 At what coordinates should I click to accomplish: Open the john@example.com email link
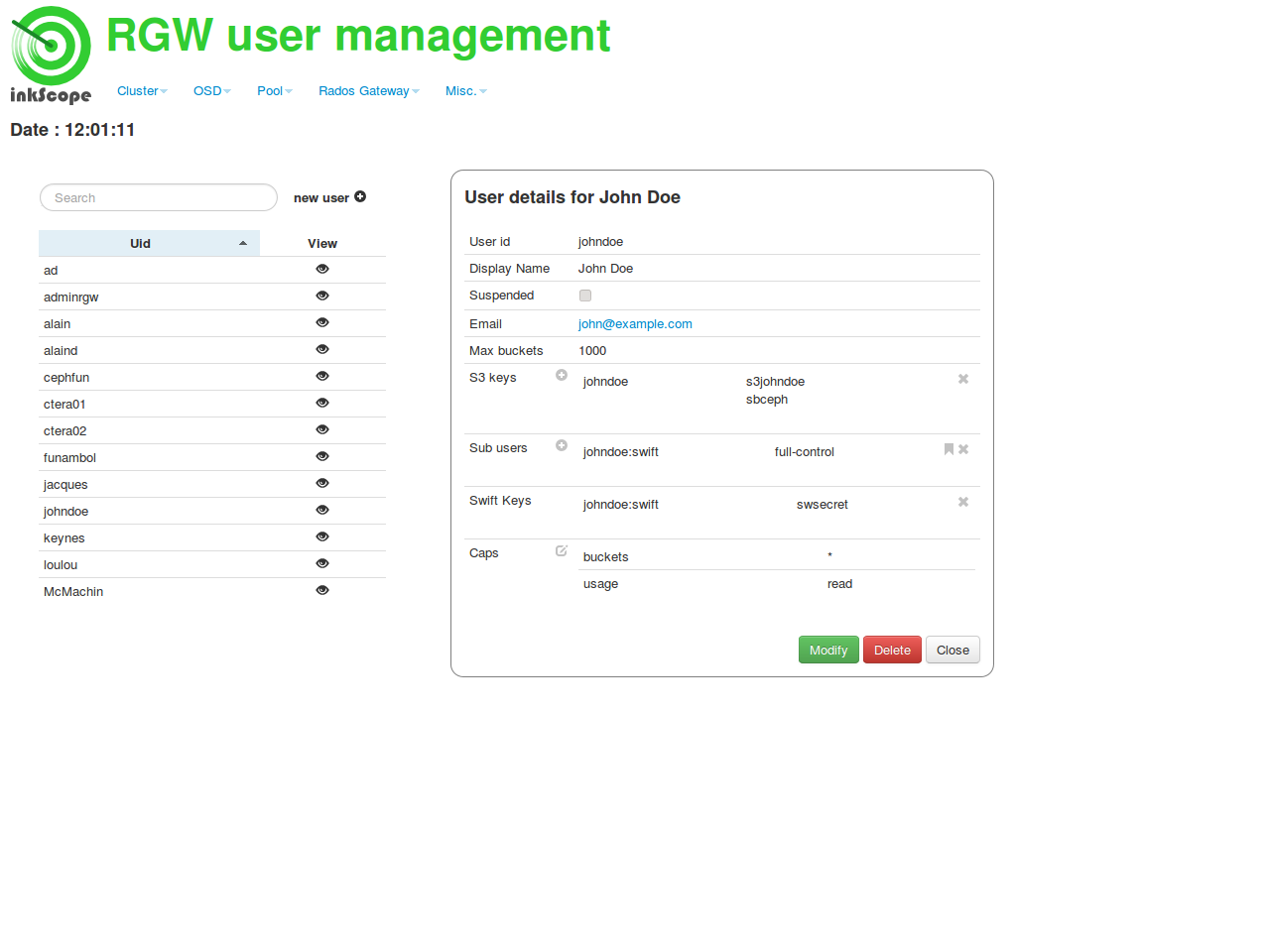click(x=635, y=323)
